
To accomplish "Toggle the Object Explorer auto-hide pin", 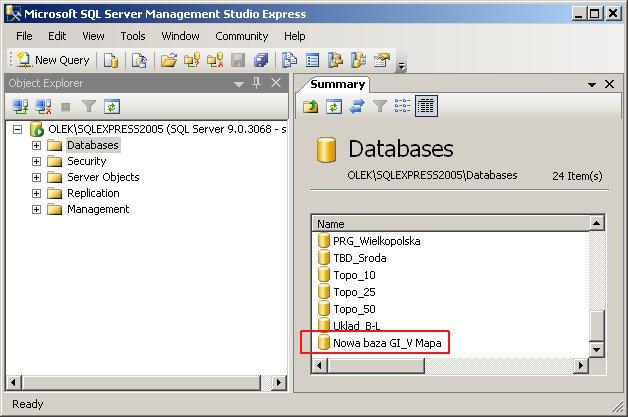I will [x=257, y=83].
